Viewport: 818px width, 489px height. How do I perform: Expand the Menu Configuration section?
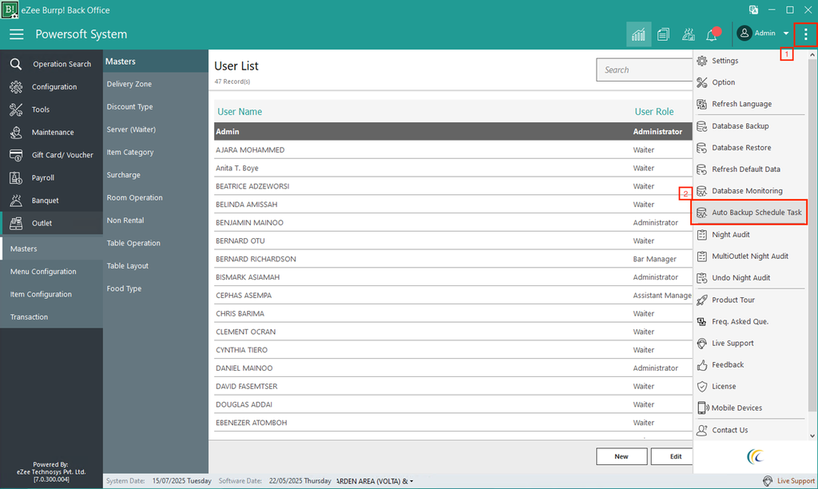43,271
